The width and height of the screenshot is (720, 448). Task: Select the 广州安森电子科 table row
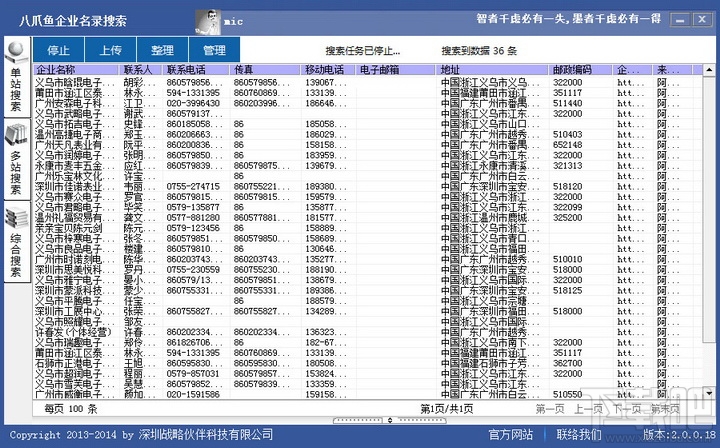367,103
